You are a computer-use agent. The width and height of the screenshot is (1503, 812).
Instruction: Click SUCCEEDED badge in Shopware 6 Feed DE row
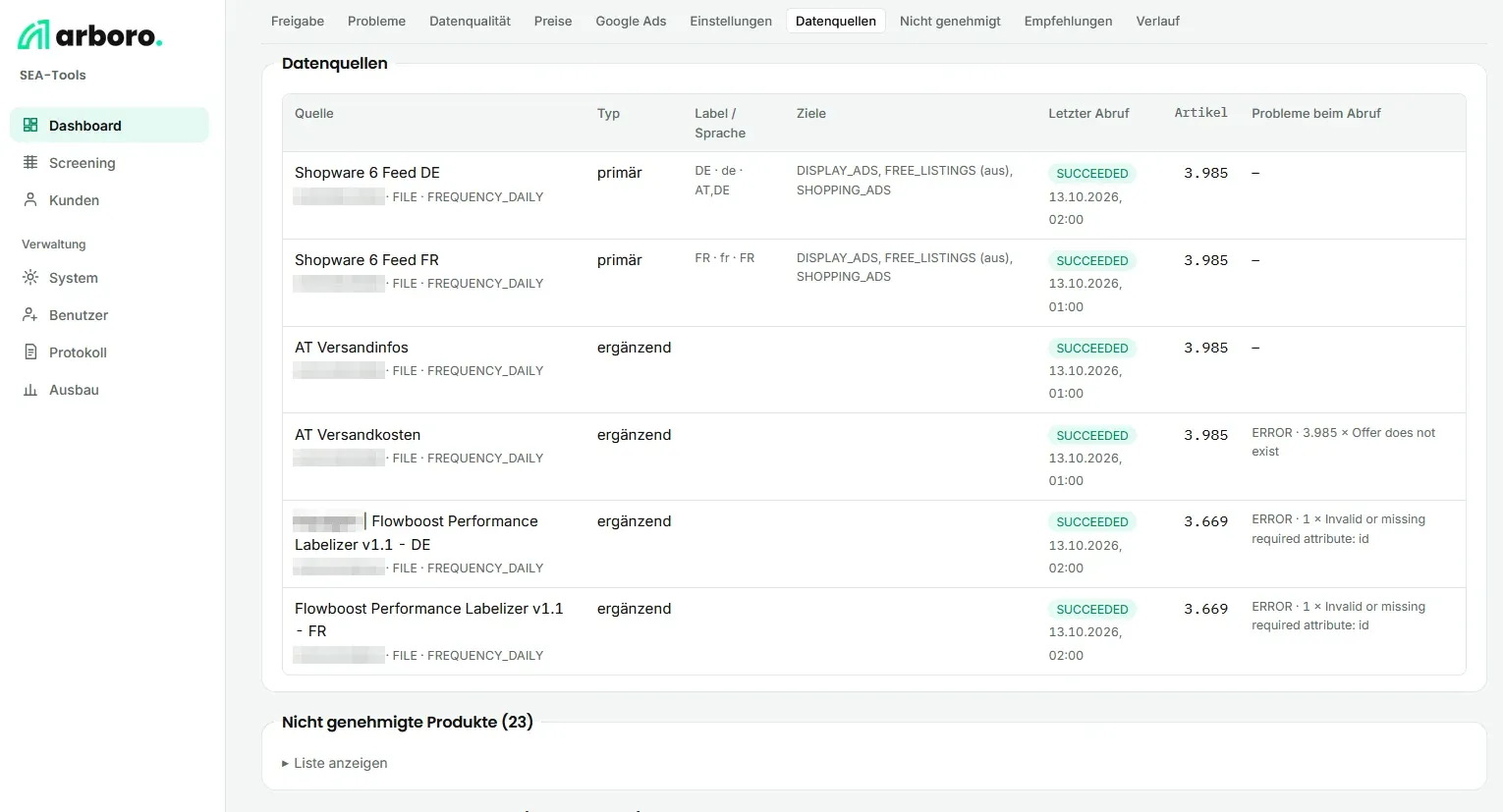coord(1092,174)
